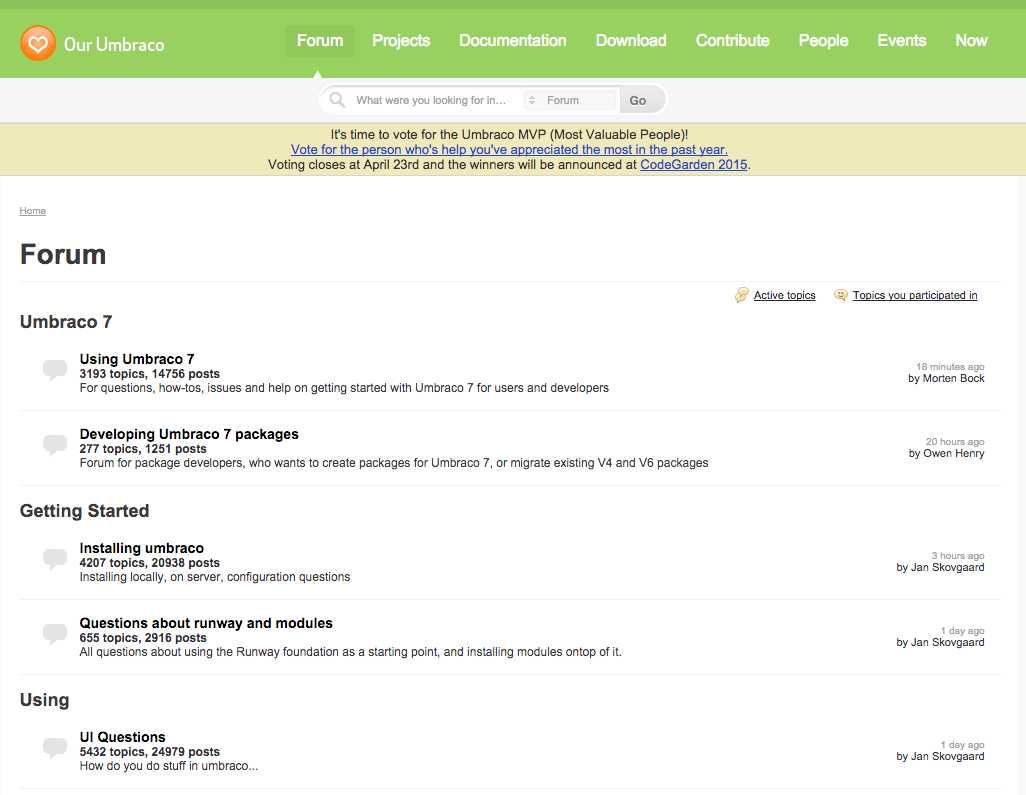Click '3193 topics, 14756 posts' text
Viewport: 1026px width, 795px height.
tap(149, 374)
